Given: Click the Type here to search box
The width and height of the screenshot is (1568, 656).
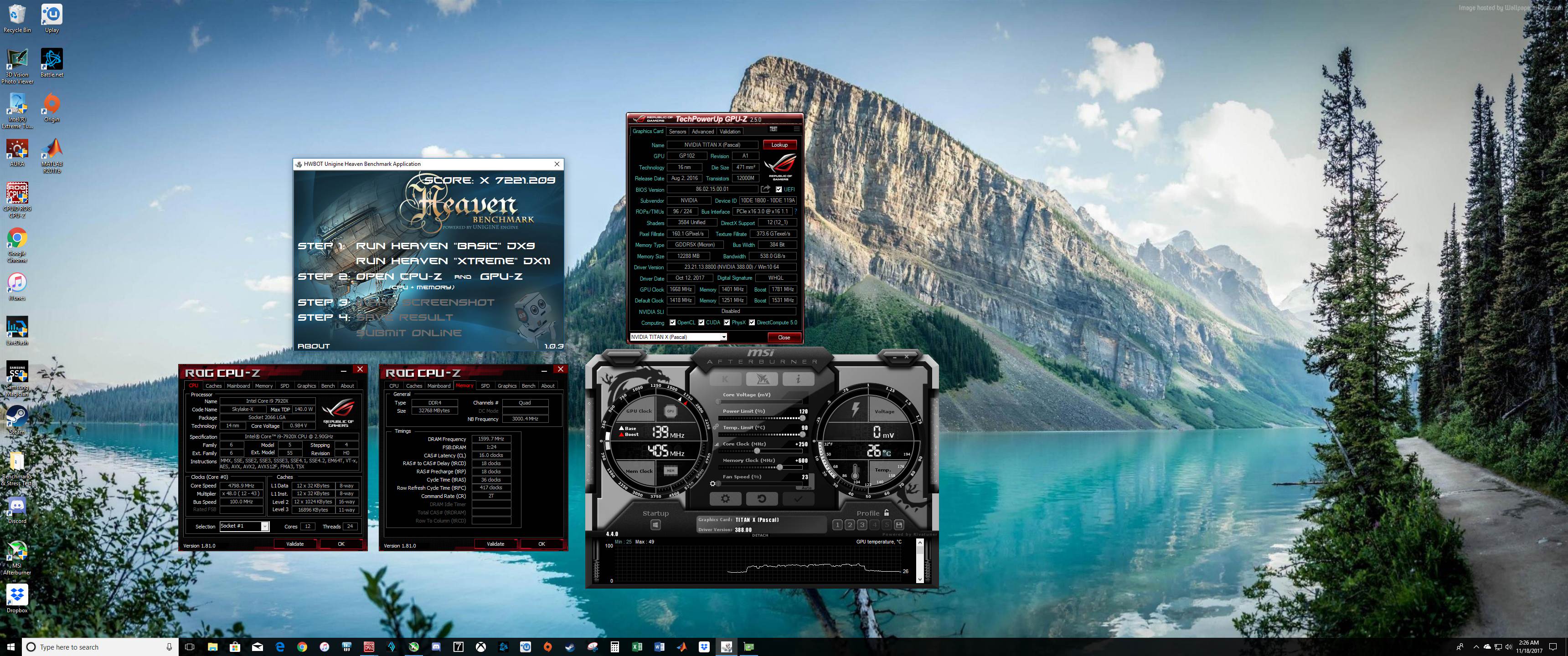Looking at the screenshot, I should (x=100, y=647).
